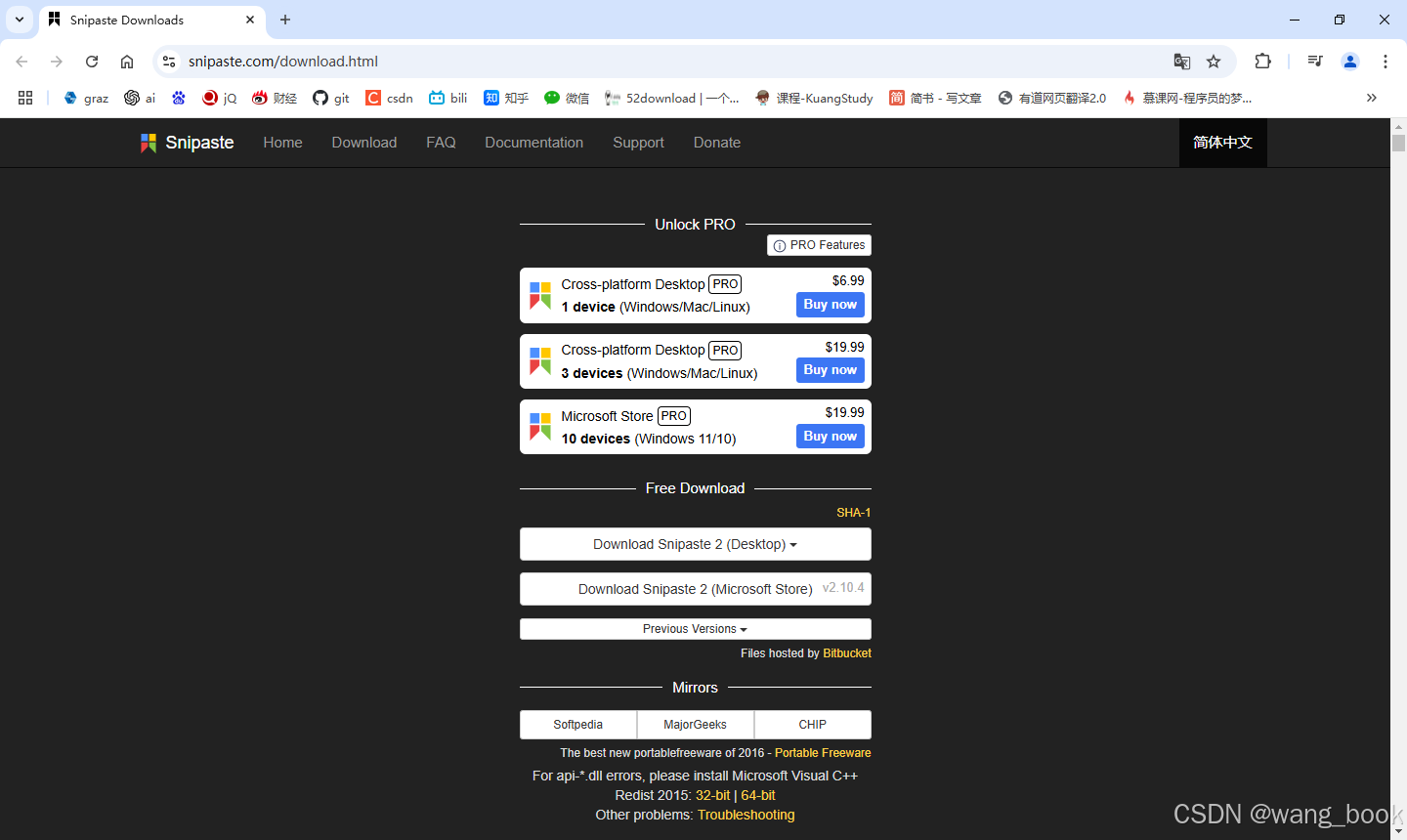The height and width of the screenshot is (840, 1407).
Task: Open the bili bookmark
Action: coord(448,98)
